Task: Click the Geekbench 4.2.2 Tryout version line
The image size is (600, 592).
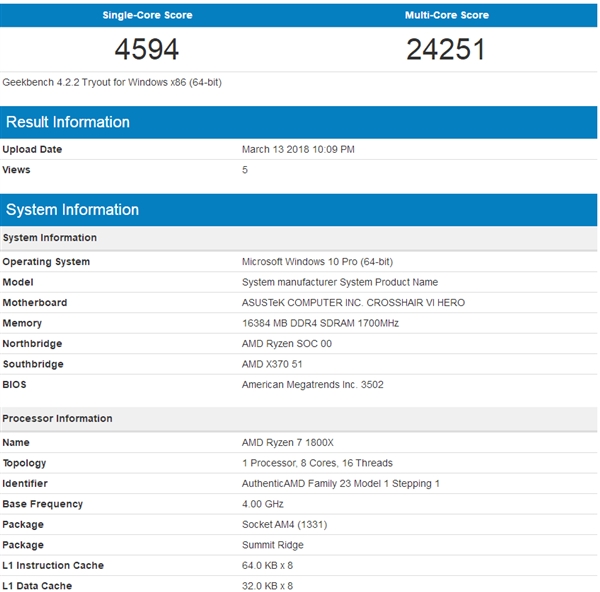Action: pyautogui.click(x=112, y=82)
